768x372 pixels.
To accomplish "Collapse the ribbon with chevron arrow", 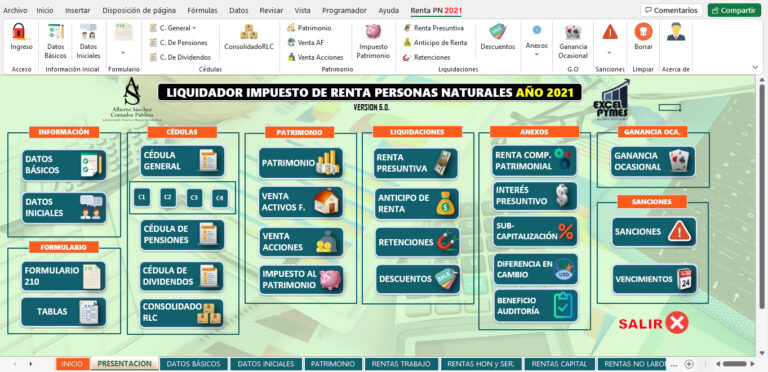I will coord(755,67).
